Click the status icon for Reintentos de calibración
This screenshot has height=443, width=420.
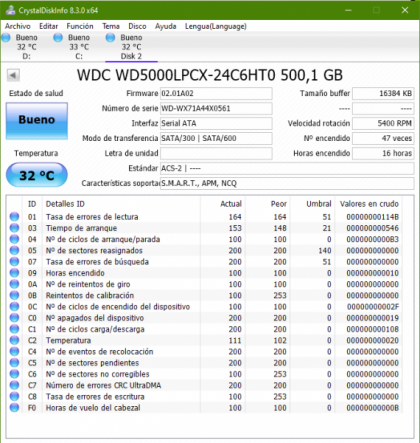tap(14, 295)
